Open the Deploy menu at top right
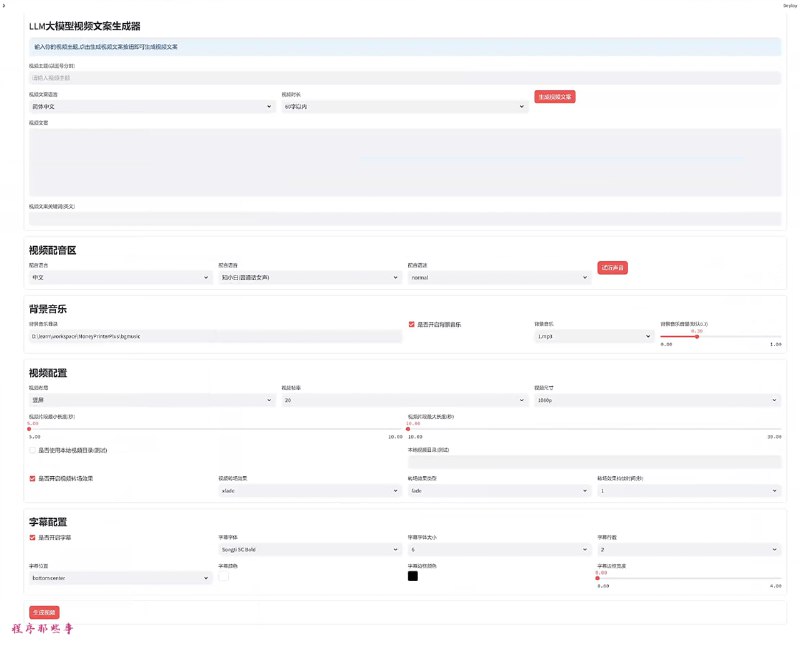Image resolution: width=800 pixels, height=645 pixels. click(788, 5)
